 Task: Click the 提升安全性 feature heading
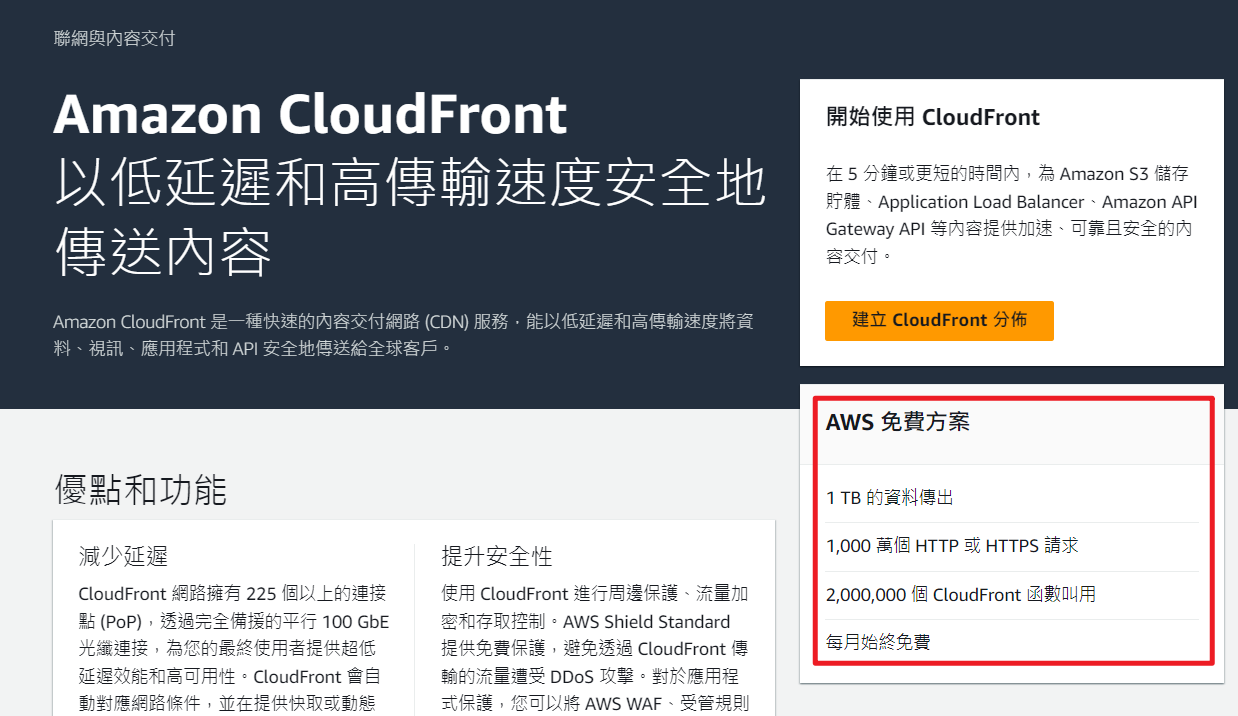(x=497, y=556)
